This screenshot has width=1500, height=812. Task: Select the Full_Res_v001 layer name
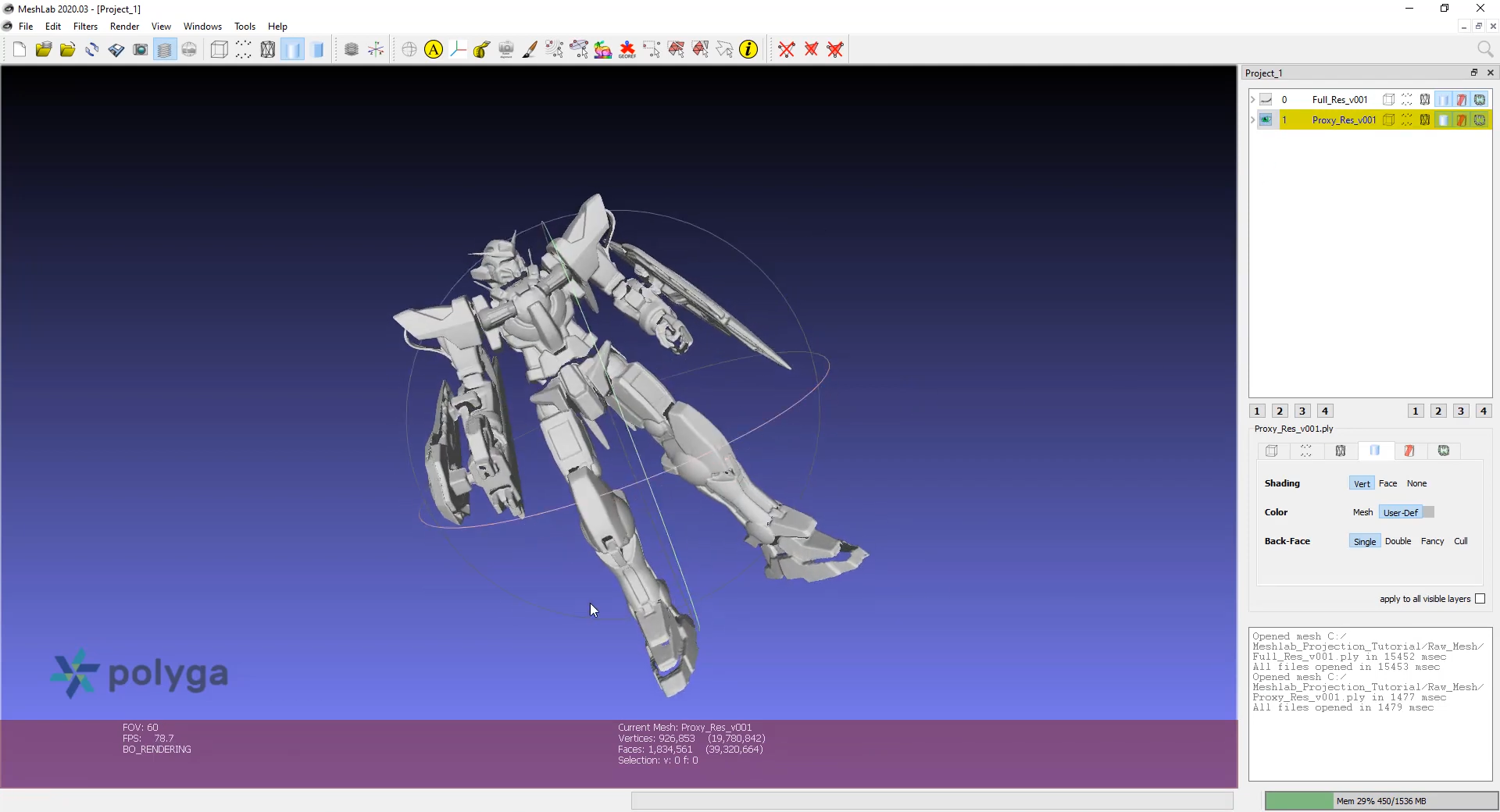(x=1340, y=100)
